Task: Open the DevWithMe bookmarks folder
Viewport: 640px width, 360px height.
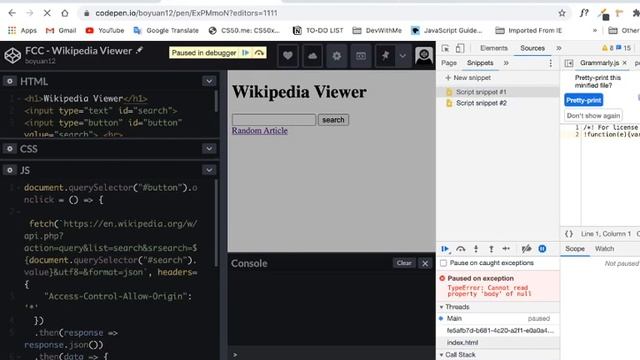Action: coord(377,30)
